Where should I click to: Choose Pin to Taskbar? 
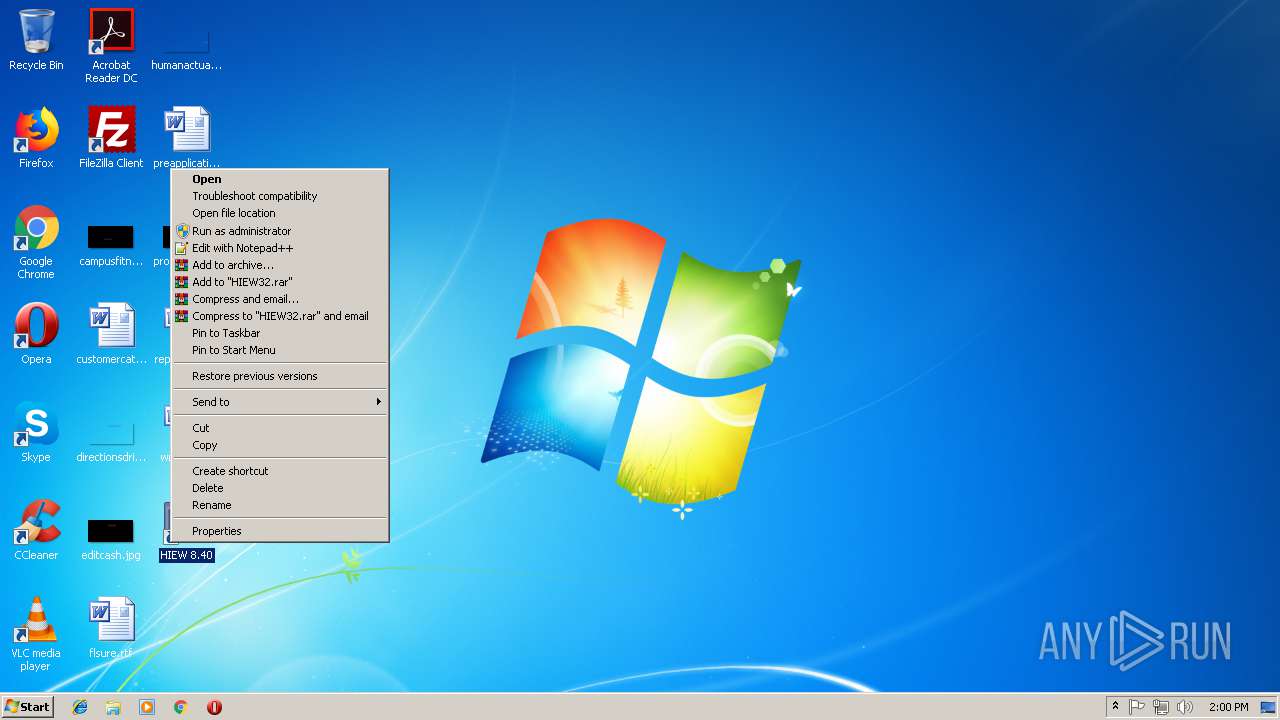(x=280, y=333)
